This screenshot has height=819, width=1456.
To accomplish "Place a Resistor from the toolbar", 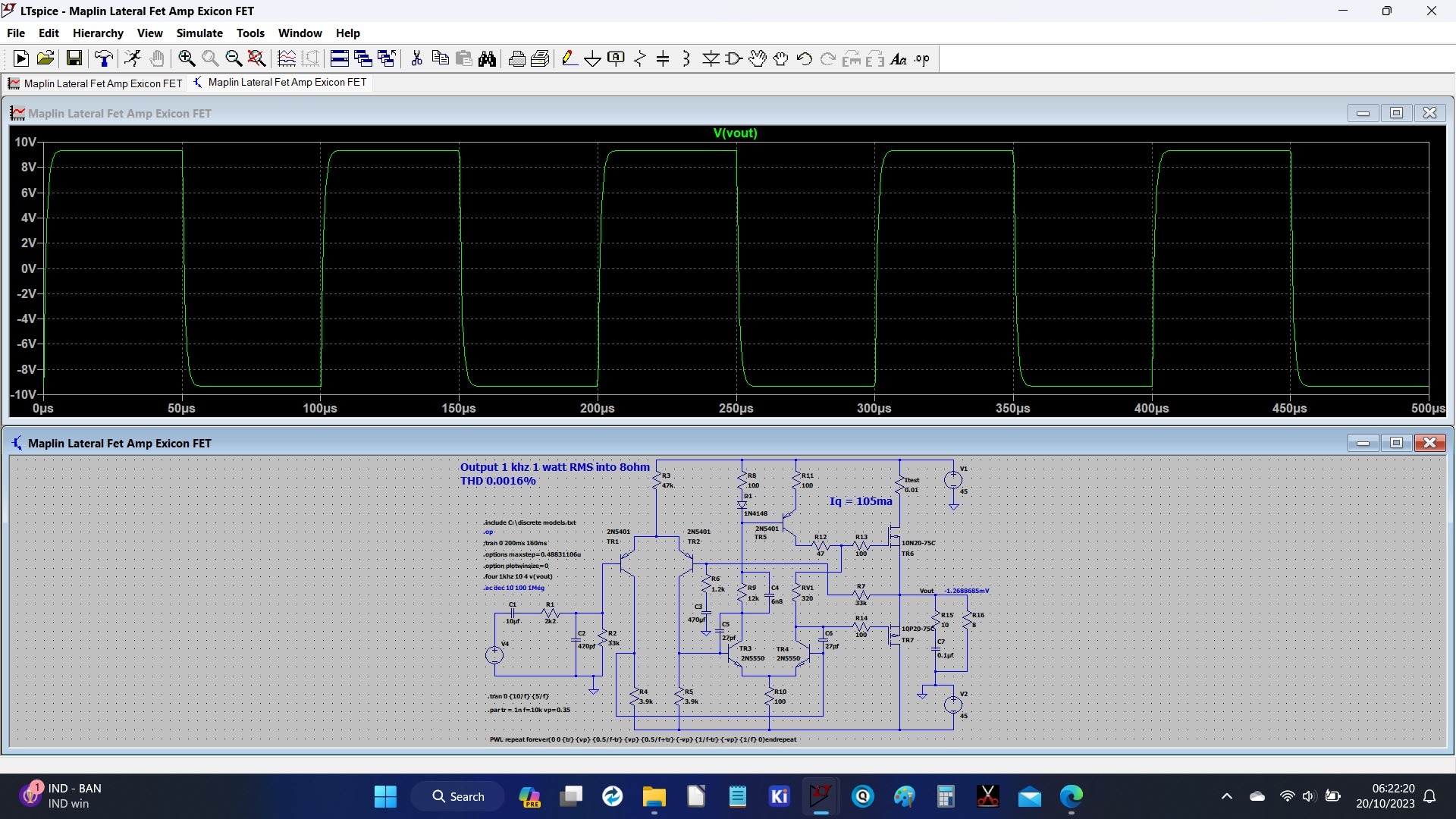I will [640, 58].
